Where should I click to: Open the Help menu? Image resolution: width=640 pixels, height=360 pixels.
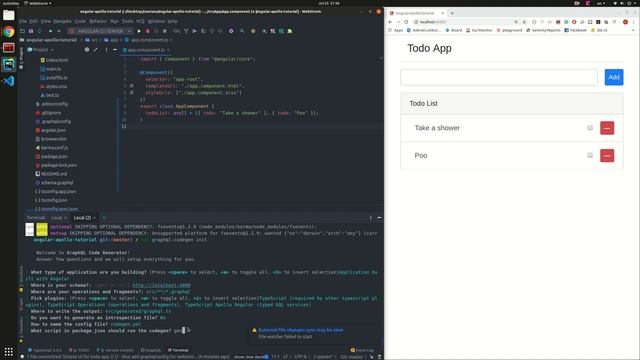pyautogui.click(x=173, y=21)
